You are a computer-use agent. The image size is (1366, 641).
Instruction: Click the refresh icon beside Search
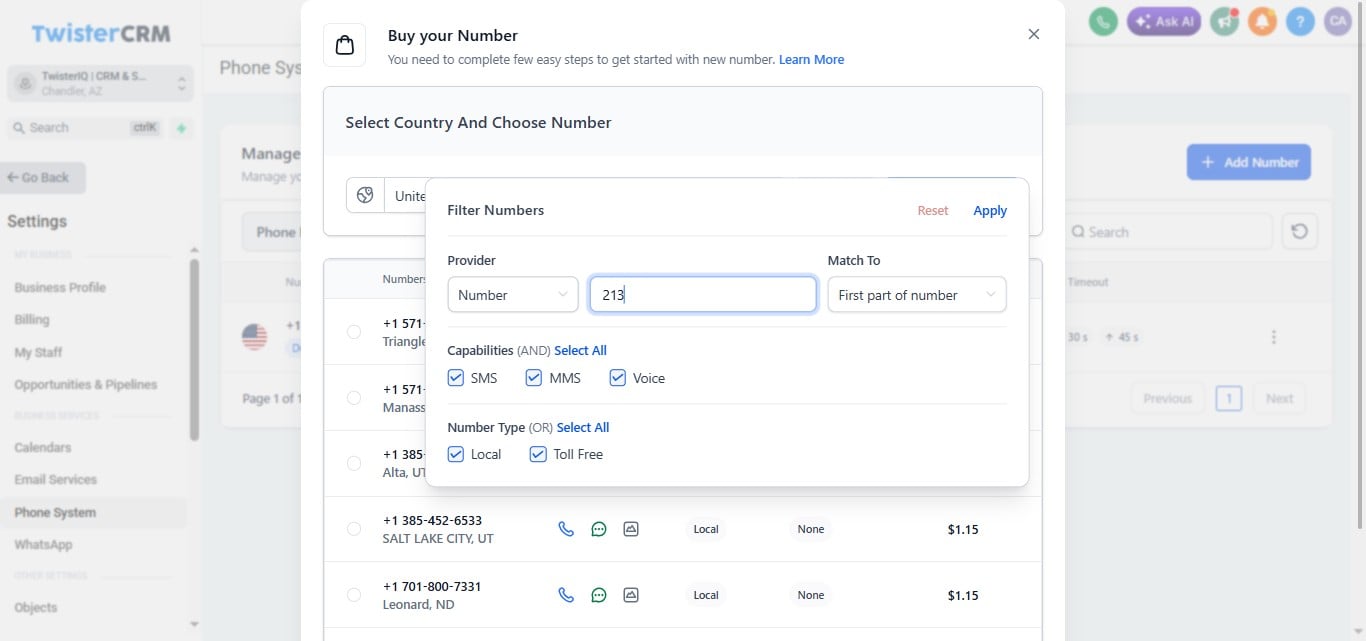1299,231
